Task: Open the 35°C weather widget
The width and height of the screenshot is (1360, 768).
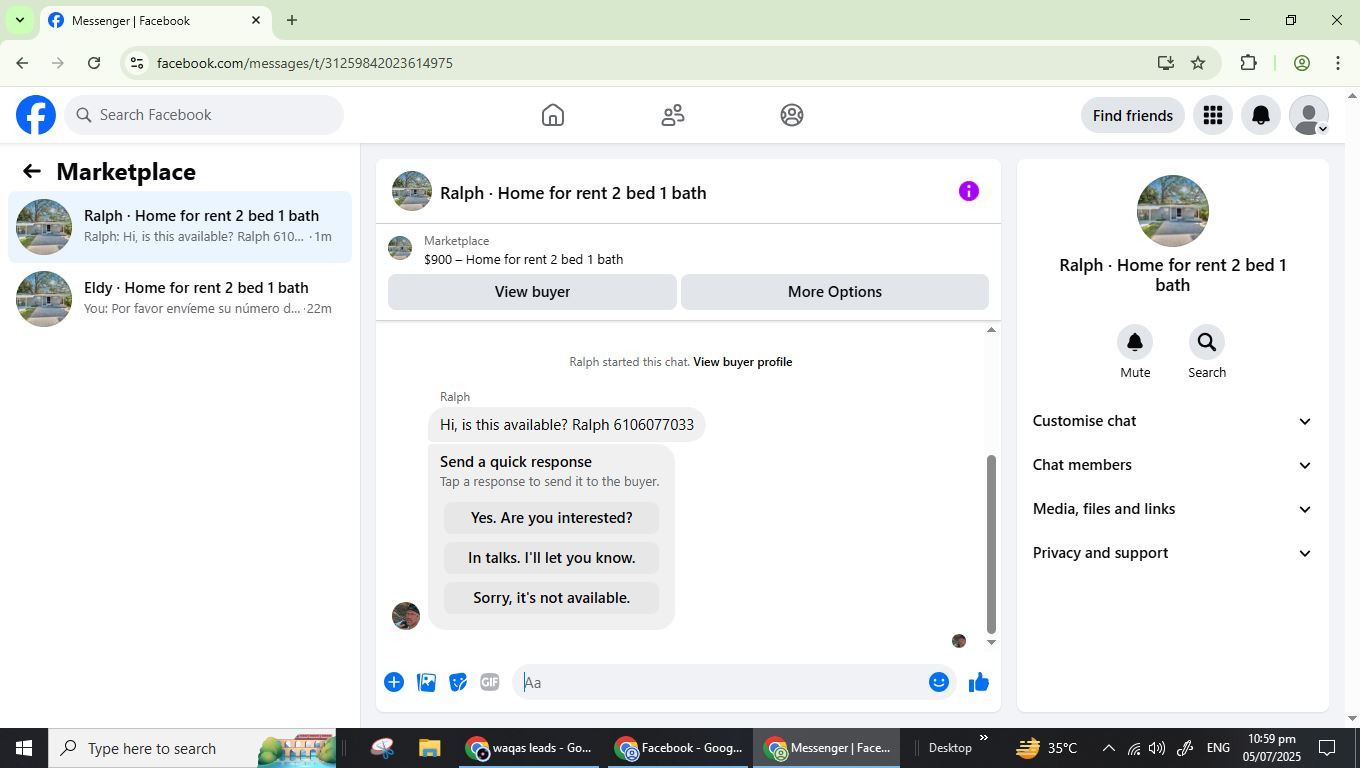Action: pyautogui.click(x=1047, y=748)
